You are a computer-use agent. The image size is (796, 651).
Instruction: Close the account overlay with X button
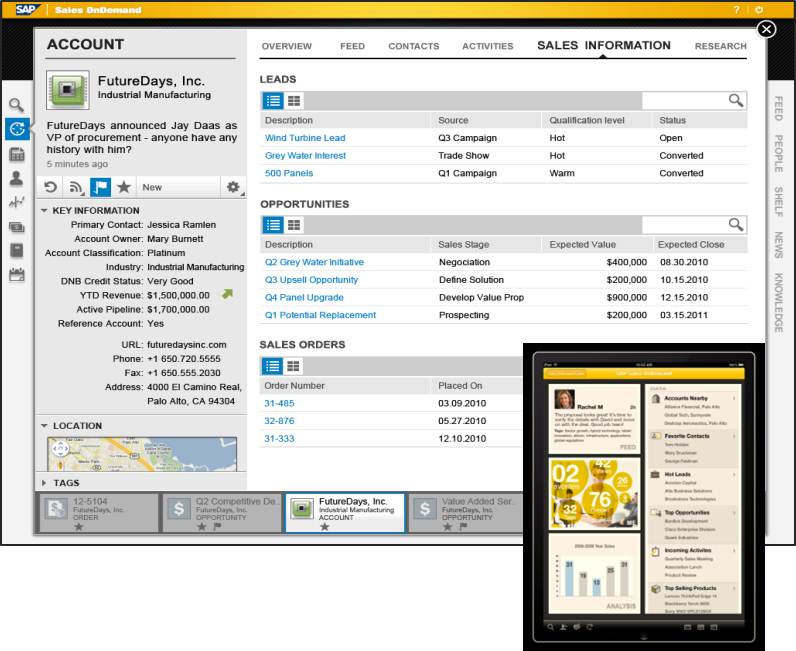[767, 29]
